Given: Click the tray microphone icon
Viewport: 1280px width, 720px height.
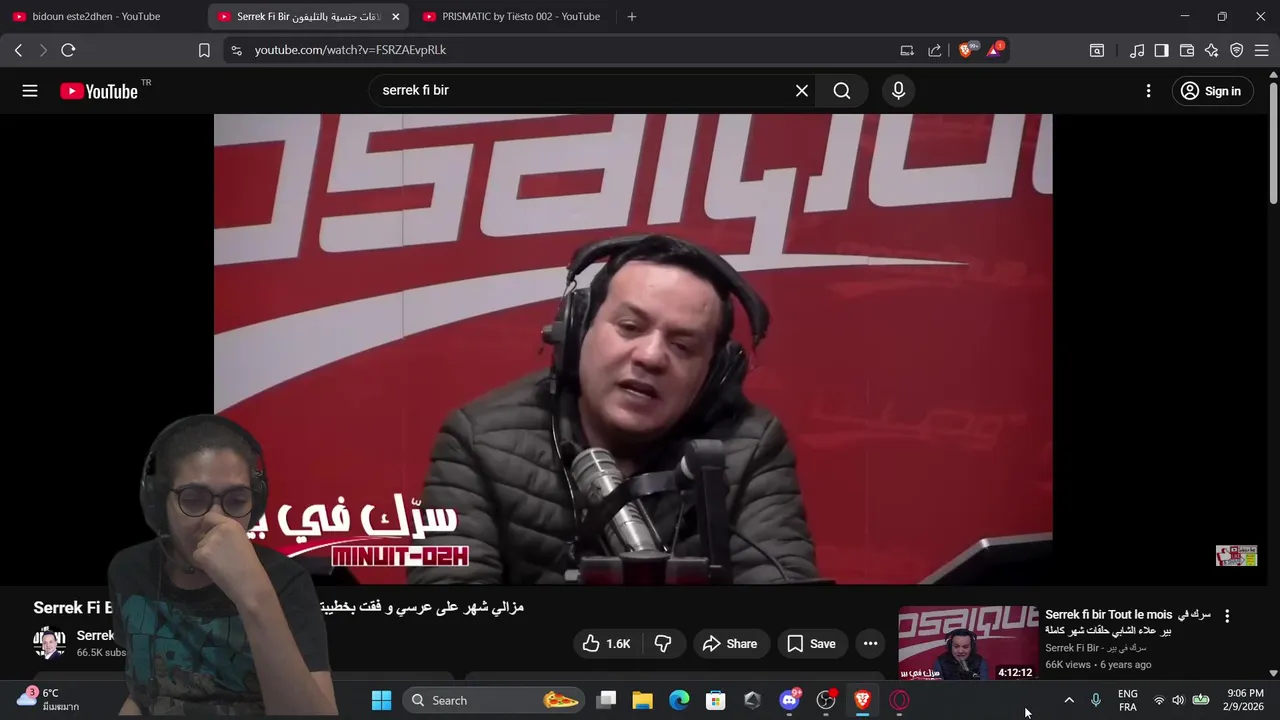Looking at the screenshot, I should tap(1096, 700).
